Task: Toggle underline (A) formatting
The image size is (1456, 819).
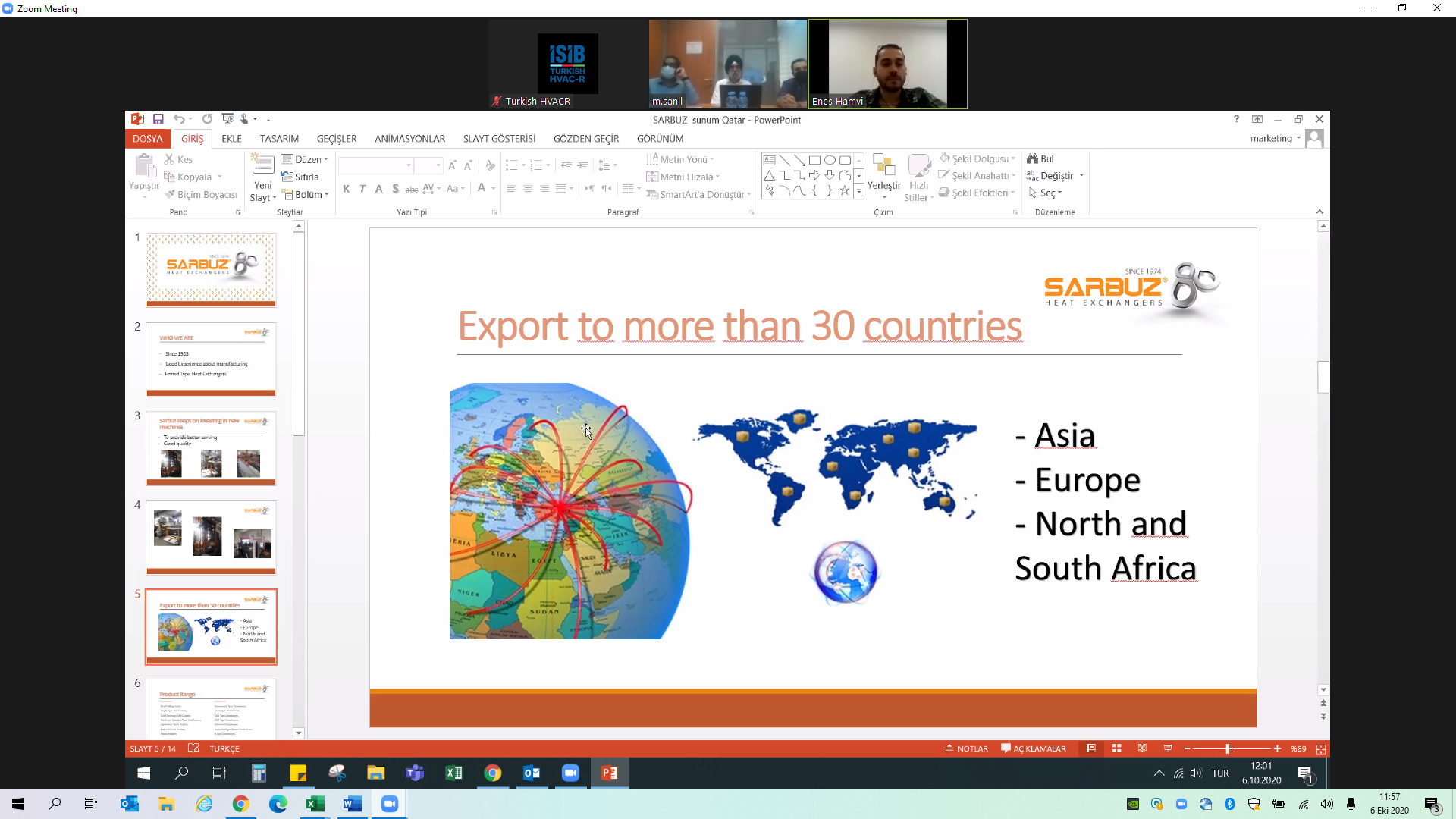Action: tap(379, 189)
